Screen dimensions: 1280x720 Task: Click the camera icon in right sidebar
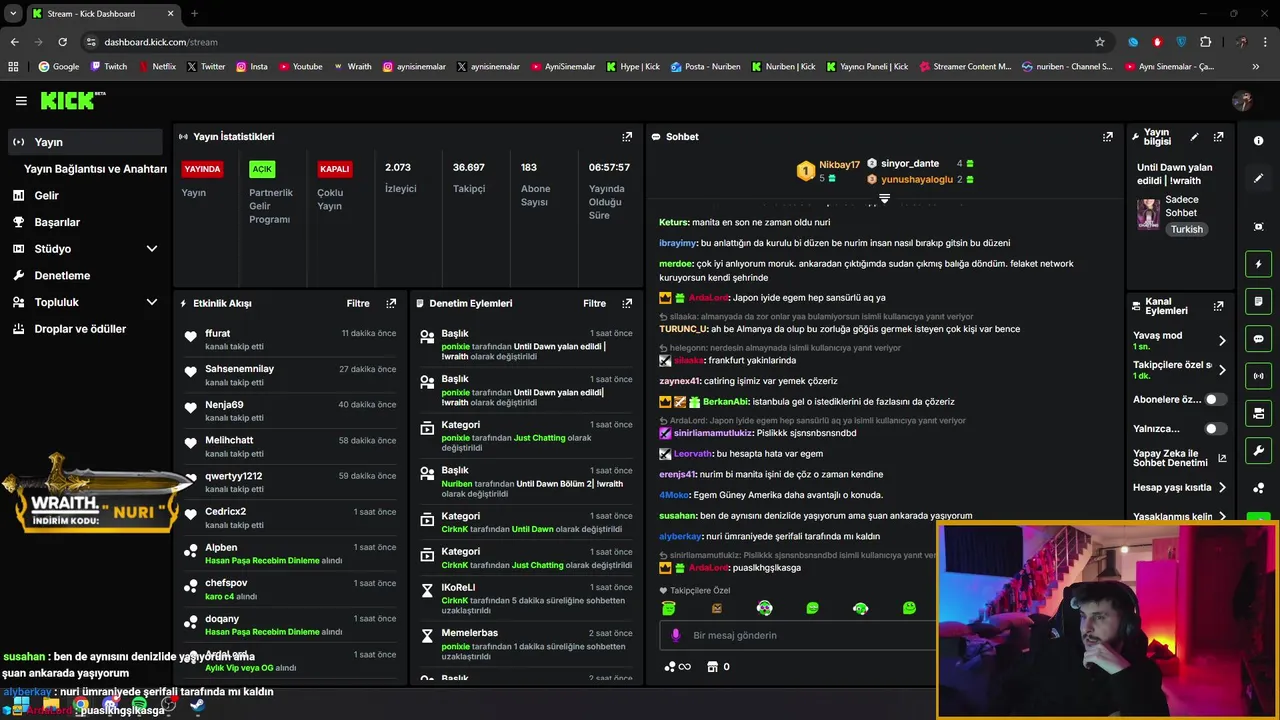point(1258,413)
